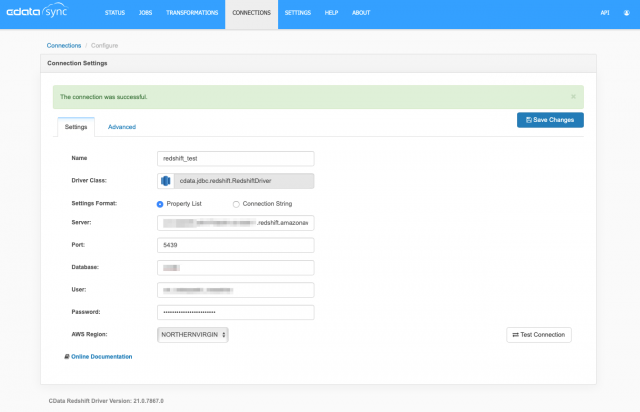
Task: Open the API link in header
Action: (x=604, y=13)
